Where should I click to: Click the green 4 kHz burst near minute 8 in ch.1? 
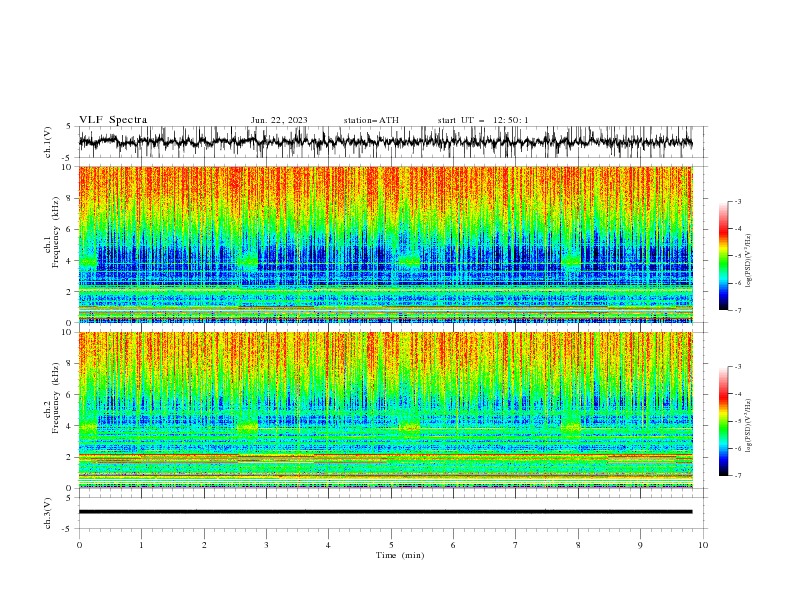pos(571,260)
